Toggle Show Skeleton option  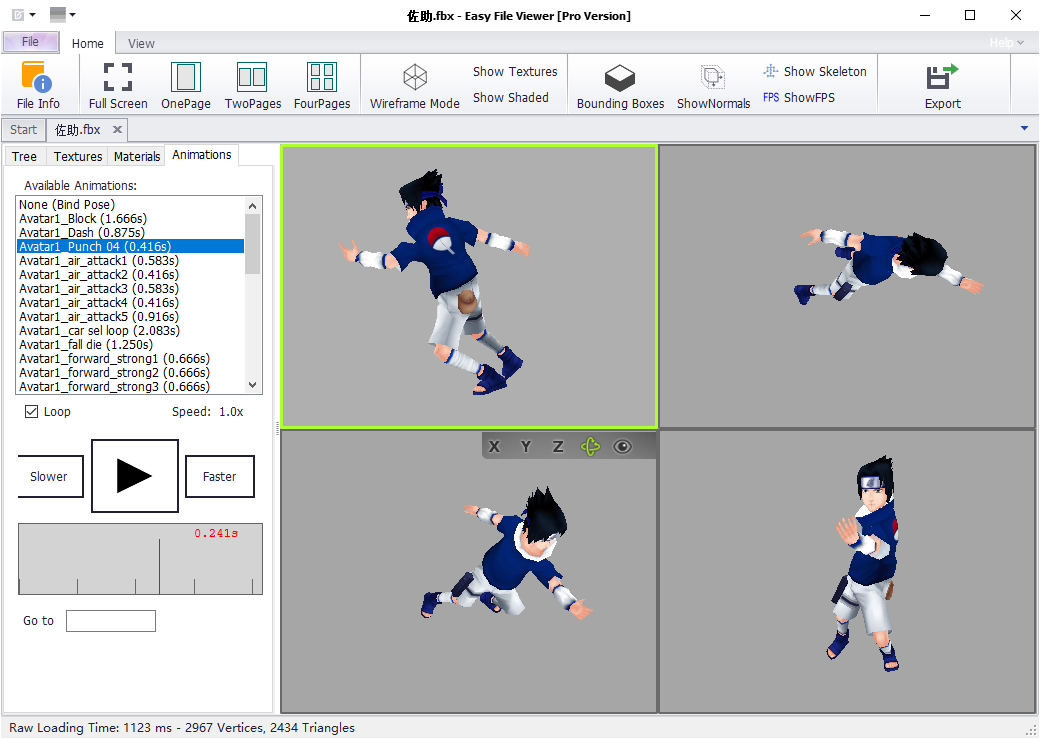[814, 71]
